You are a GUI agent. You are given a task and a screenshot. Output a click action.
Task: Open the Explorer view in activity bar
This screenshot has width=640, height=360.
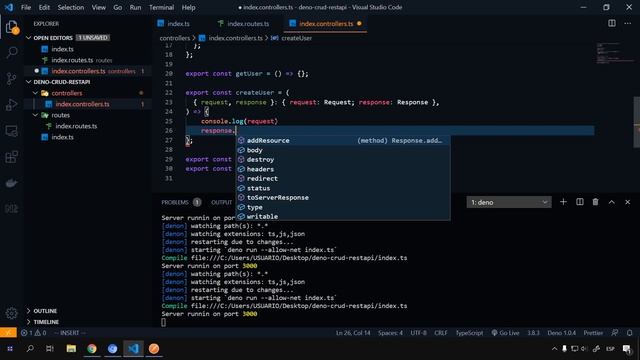click(12, 27)
